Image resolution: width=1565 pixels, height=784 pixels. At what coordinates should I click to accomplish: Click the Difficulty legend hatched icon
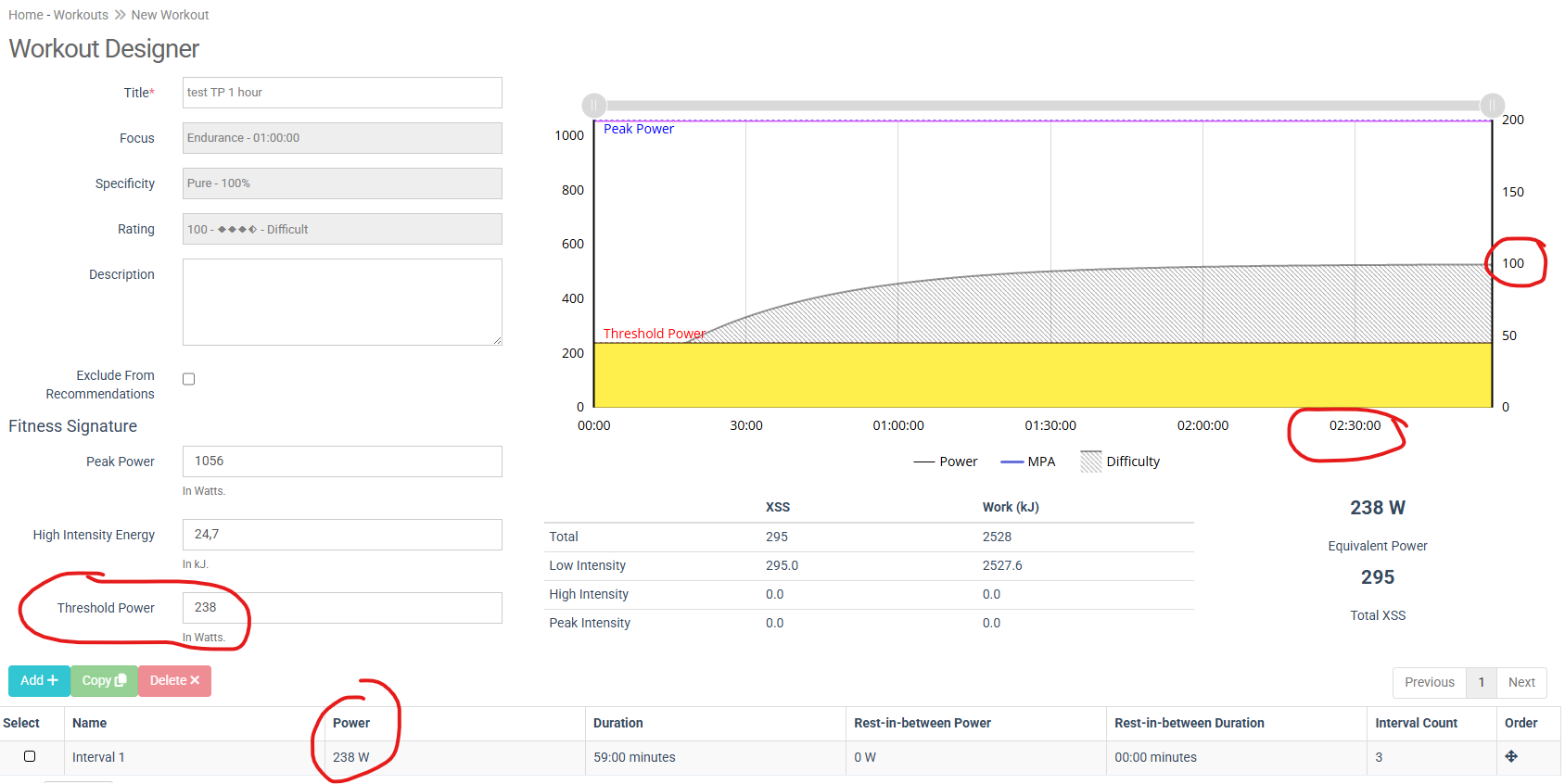[x=1091, y=462]
